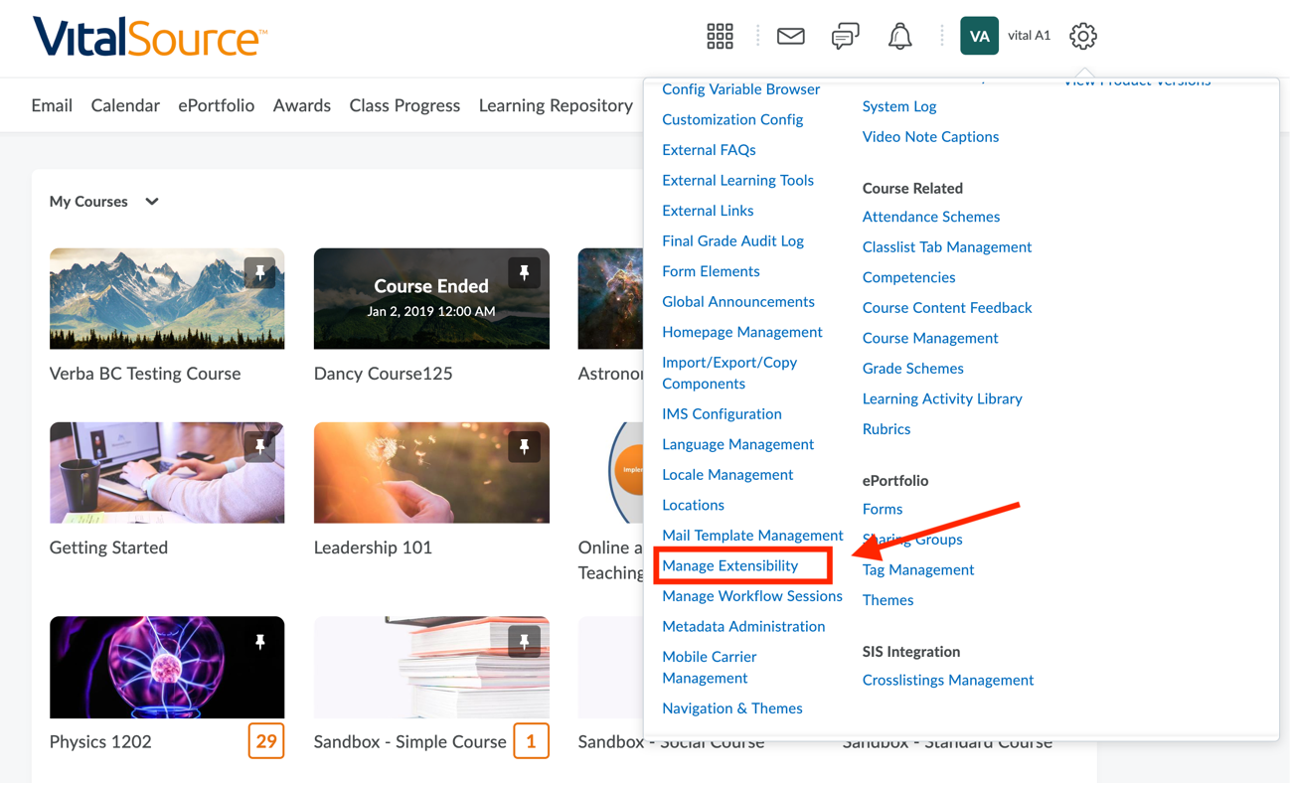1292x788 pixels.
Task: Open Awards in the navbar
Action: point(302,105)
